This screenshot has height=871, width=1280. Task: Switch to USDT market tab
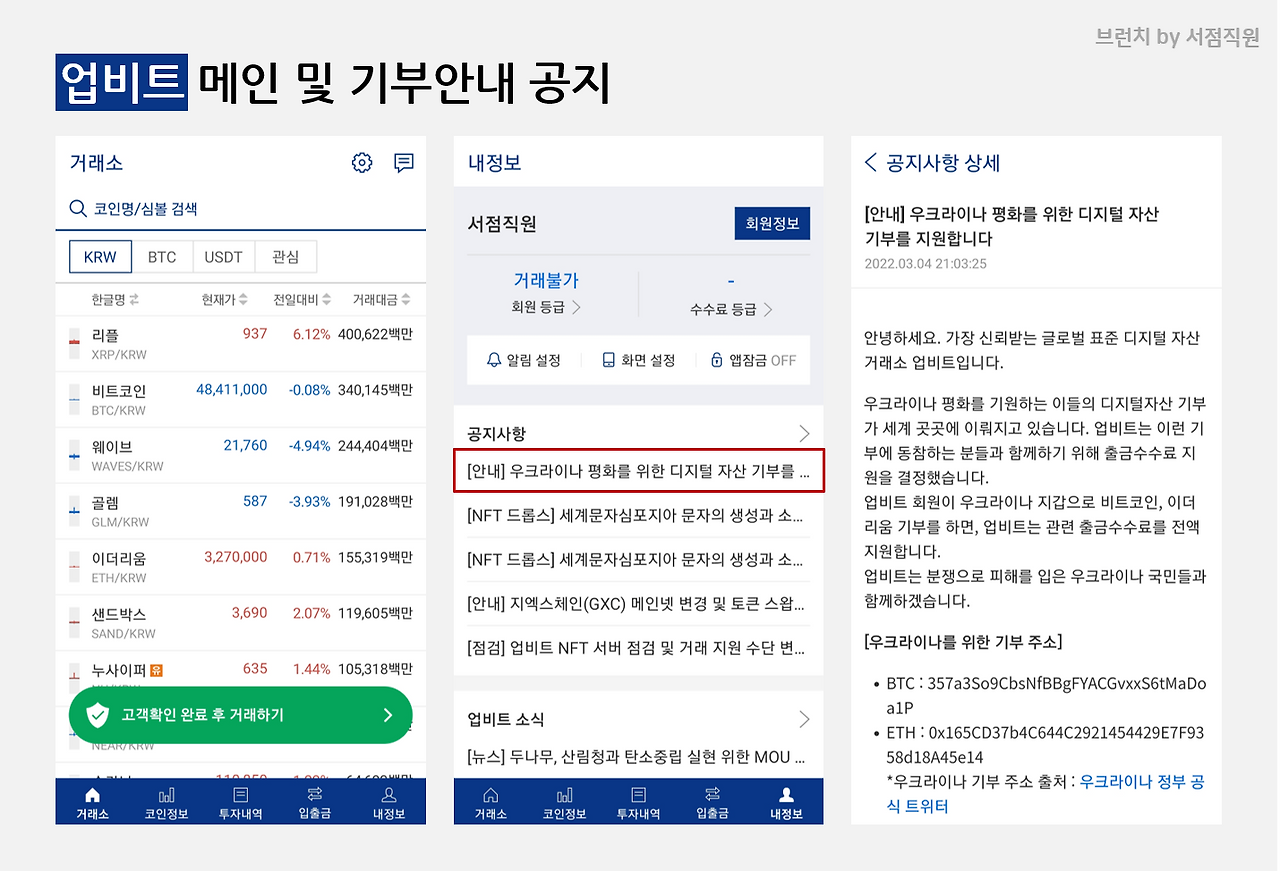(x=224, y=257)
